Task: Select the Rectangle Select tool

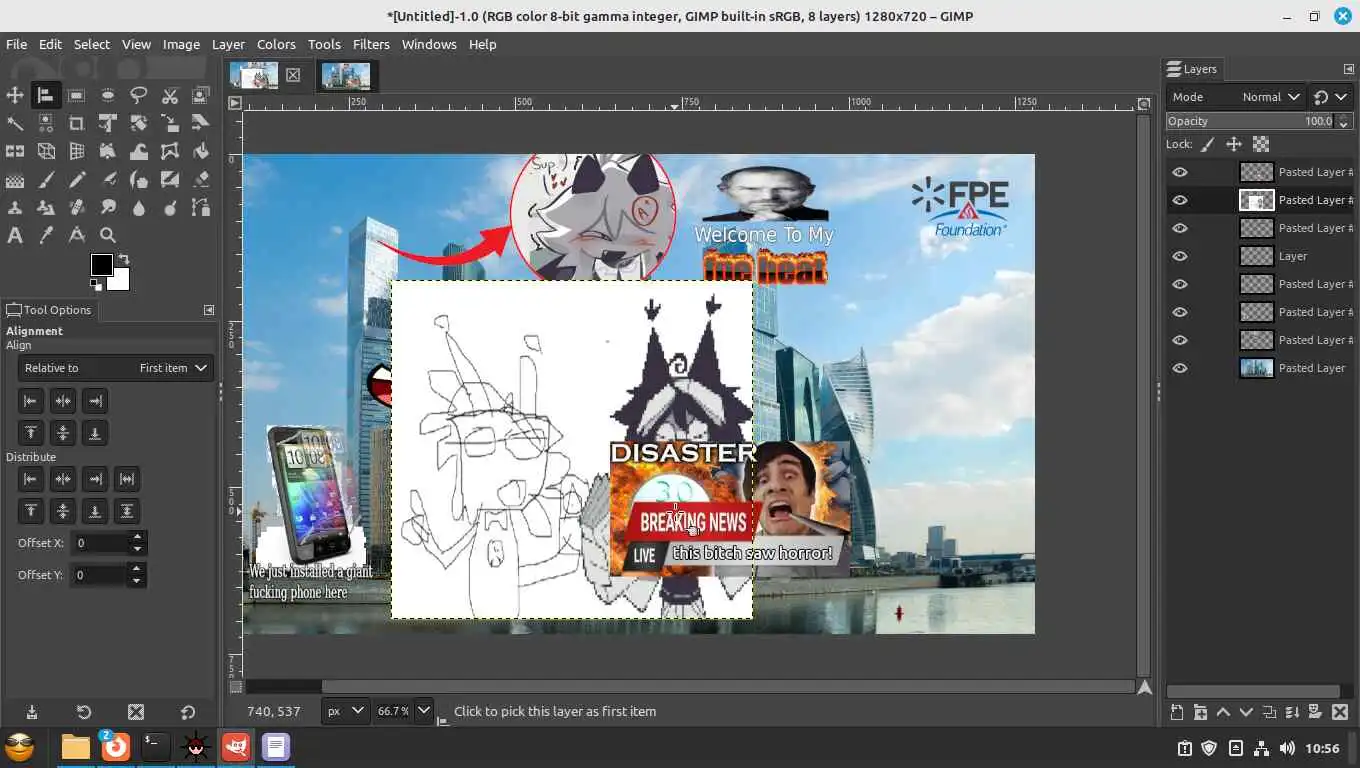Action: (x=77, y=96)
